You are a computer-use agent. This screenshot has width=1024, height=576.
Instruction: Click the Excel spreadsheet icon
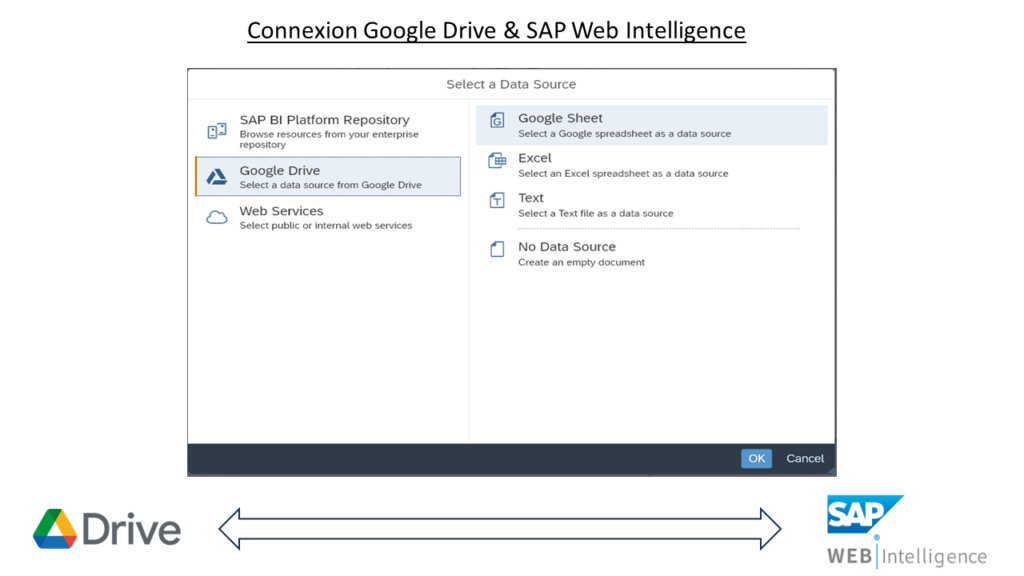click(497, 160)
